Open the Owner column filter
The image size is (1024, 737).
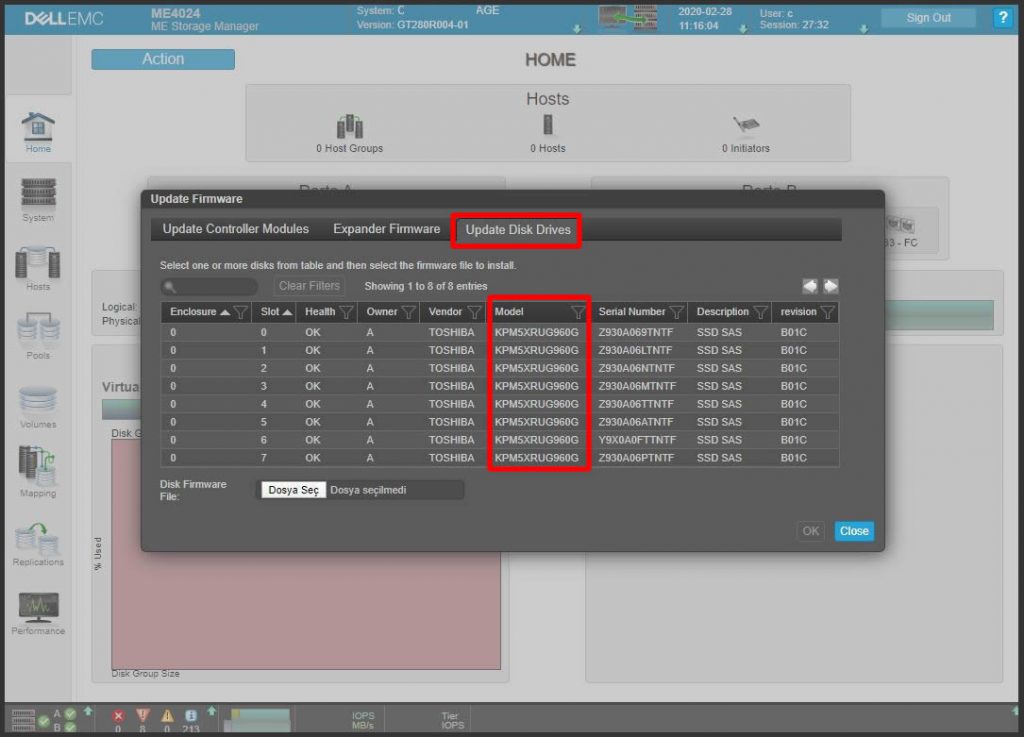click(x=408, y=312)
